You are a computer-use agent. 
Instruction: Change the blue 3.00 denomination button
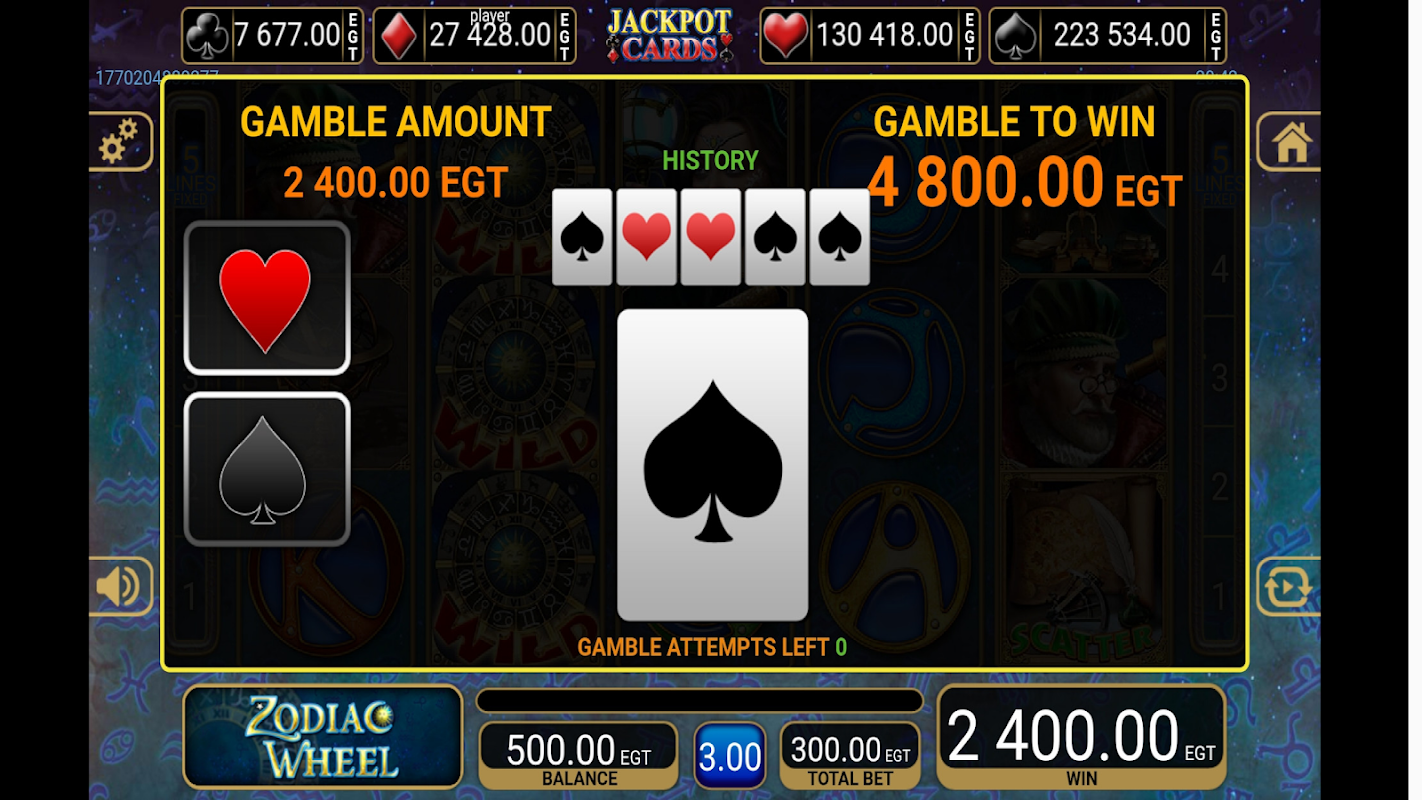(x=729, y=757)
